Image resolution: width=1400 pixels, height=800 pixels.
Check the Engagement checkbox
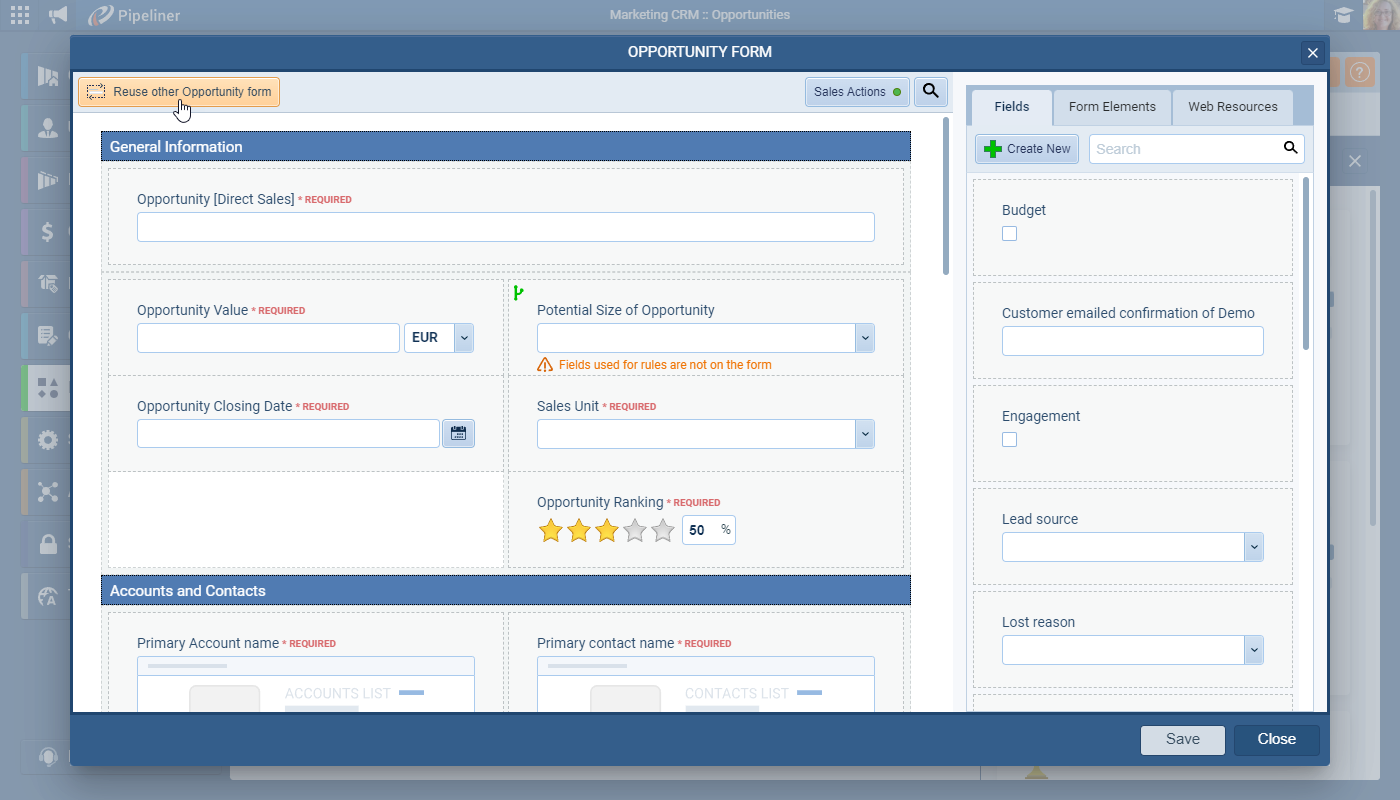1009,439
